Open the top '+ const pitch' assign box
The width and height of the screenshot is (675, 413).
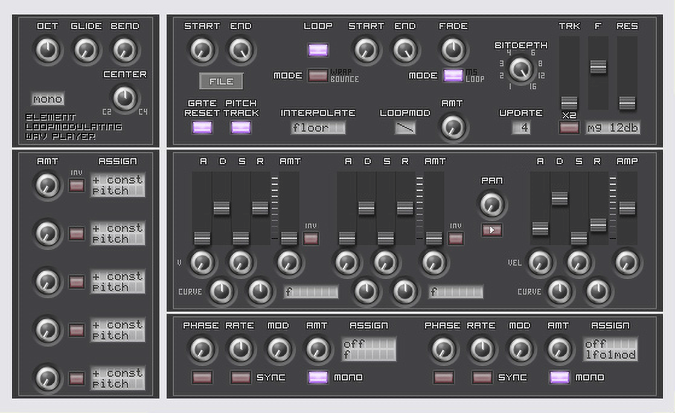(118, 185)
